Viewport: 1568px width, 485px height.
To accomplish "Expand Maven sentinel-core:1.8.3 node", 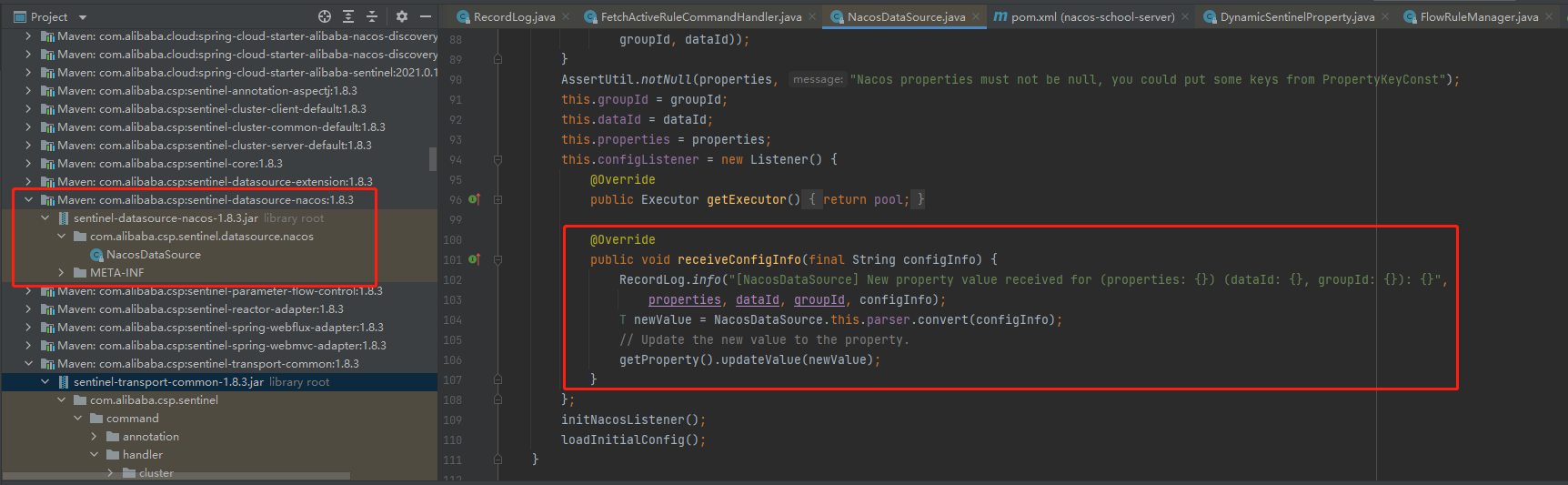I will [28, 163].
